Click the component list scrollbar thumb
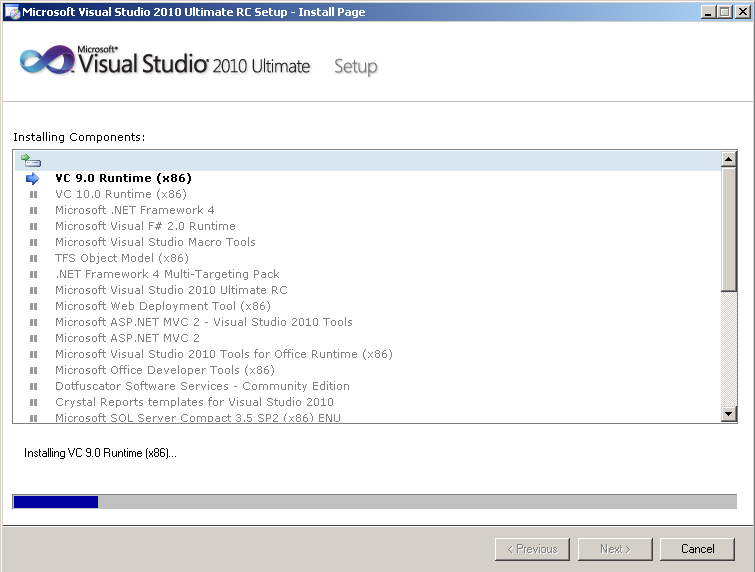The image size is (755, 572). pos(729,229)
